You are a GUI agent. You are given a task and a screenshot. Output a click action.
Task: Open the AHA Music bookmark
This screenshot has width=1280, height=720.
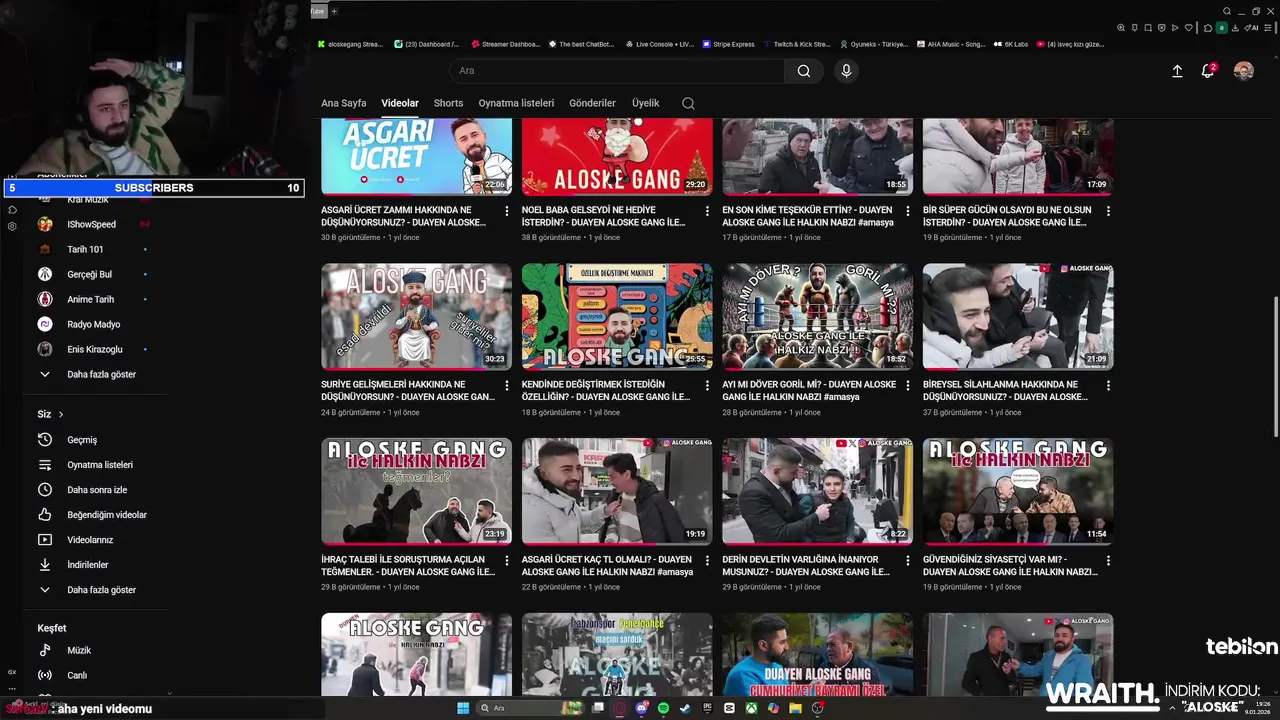pyautogui.click(x=950, y=44)
